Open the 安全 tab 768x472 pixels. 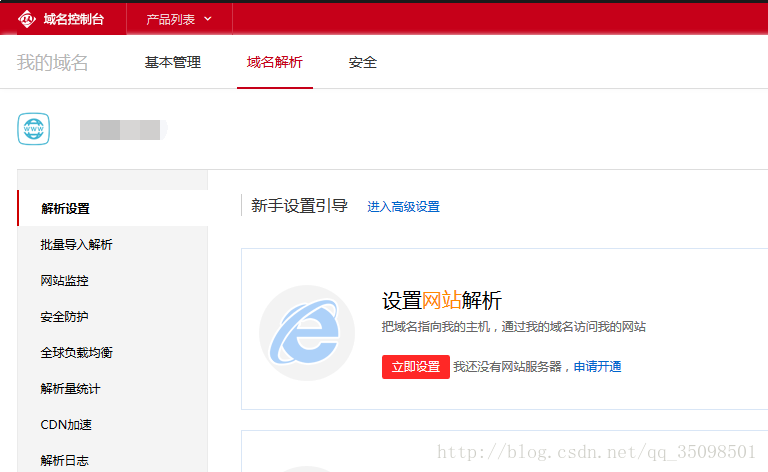pos(362,62)
